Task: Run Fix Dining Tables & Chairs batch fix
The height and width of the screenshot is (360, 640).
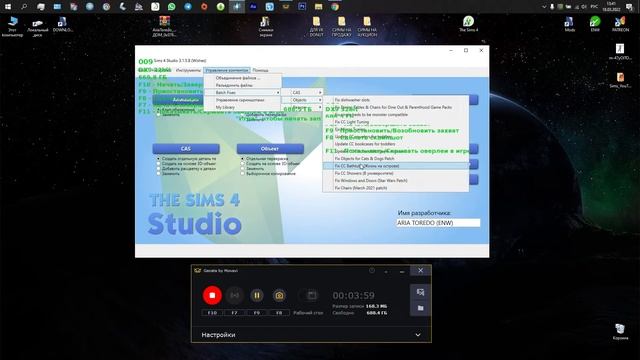Action: coord(396,107)
